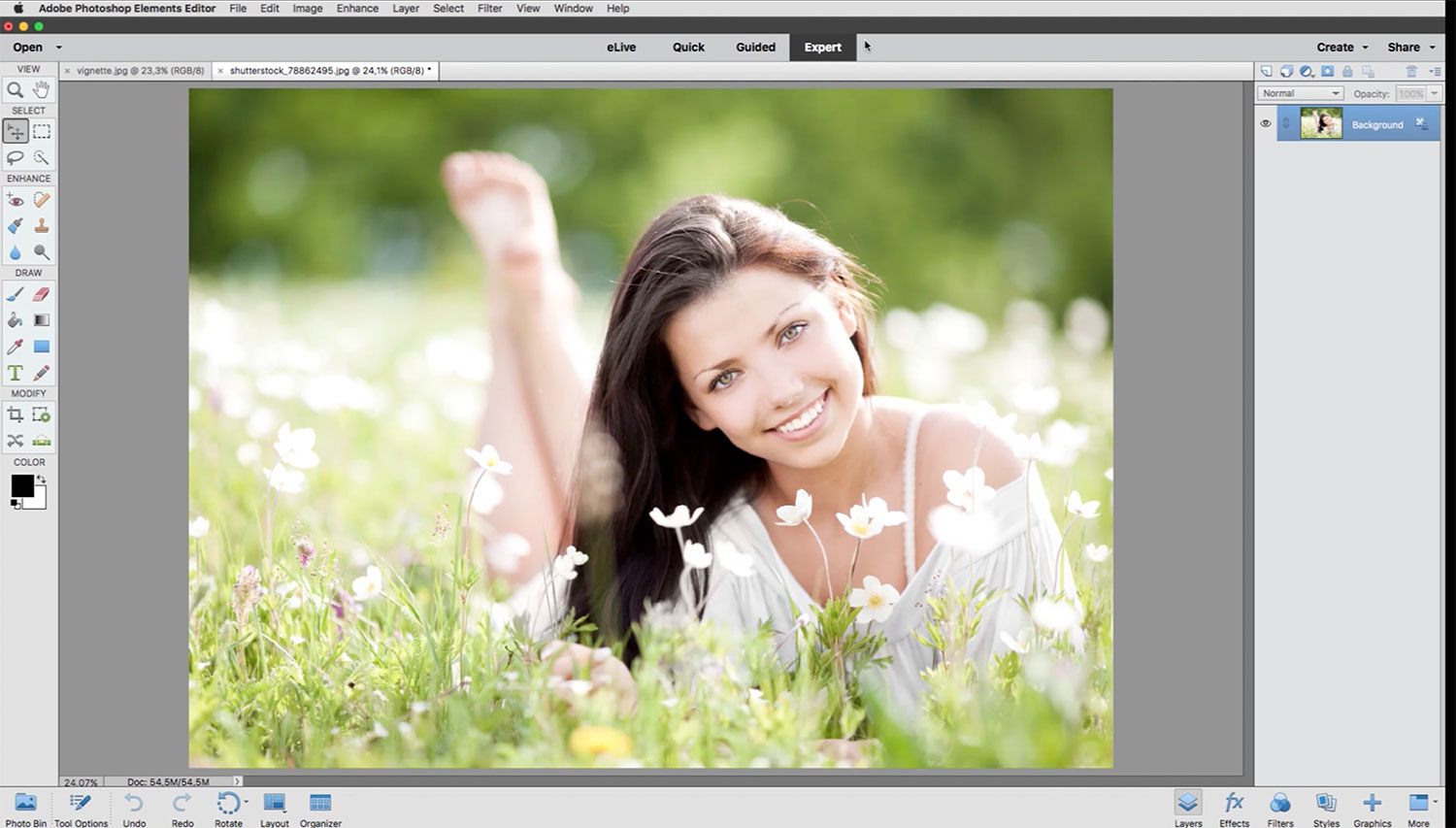Choose the Paint Bucket tool
The image size is (1456, 828).
16,320
